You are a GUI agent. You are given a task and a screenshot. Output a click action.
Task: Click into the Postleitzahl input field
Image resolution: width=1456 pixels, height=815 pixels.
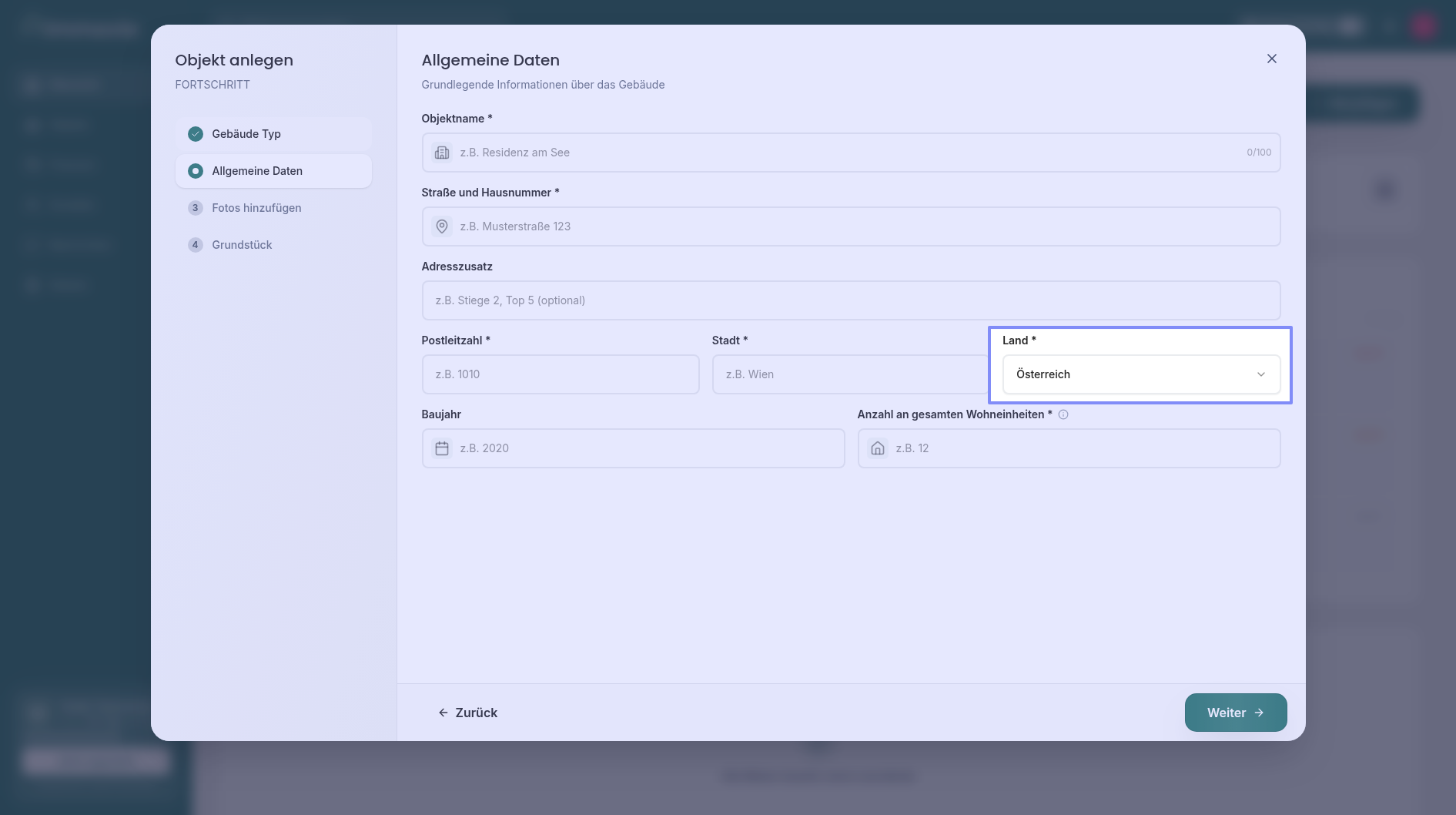561,374
